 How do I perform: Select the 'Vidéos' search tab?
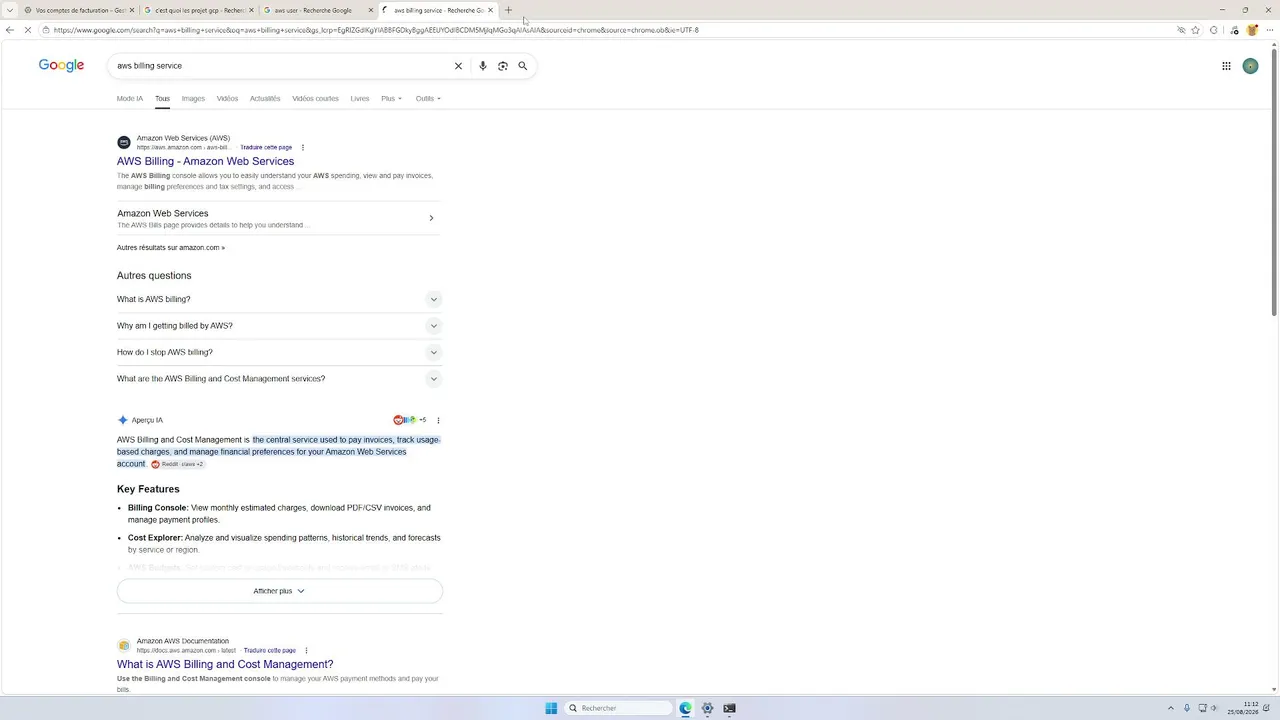(228, 99)
